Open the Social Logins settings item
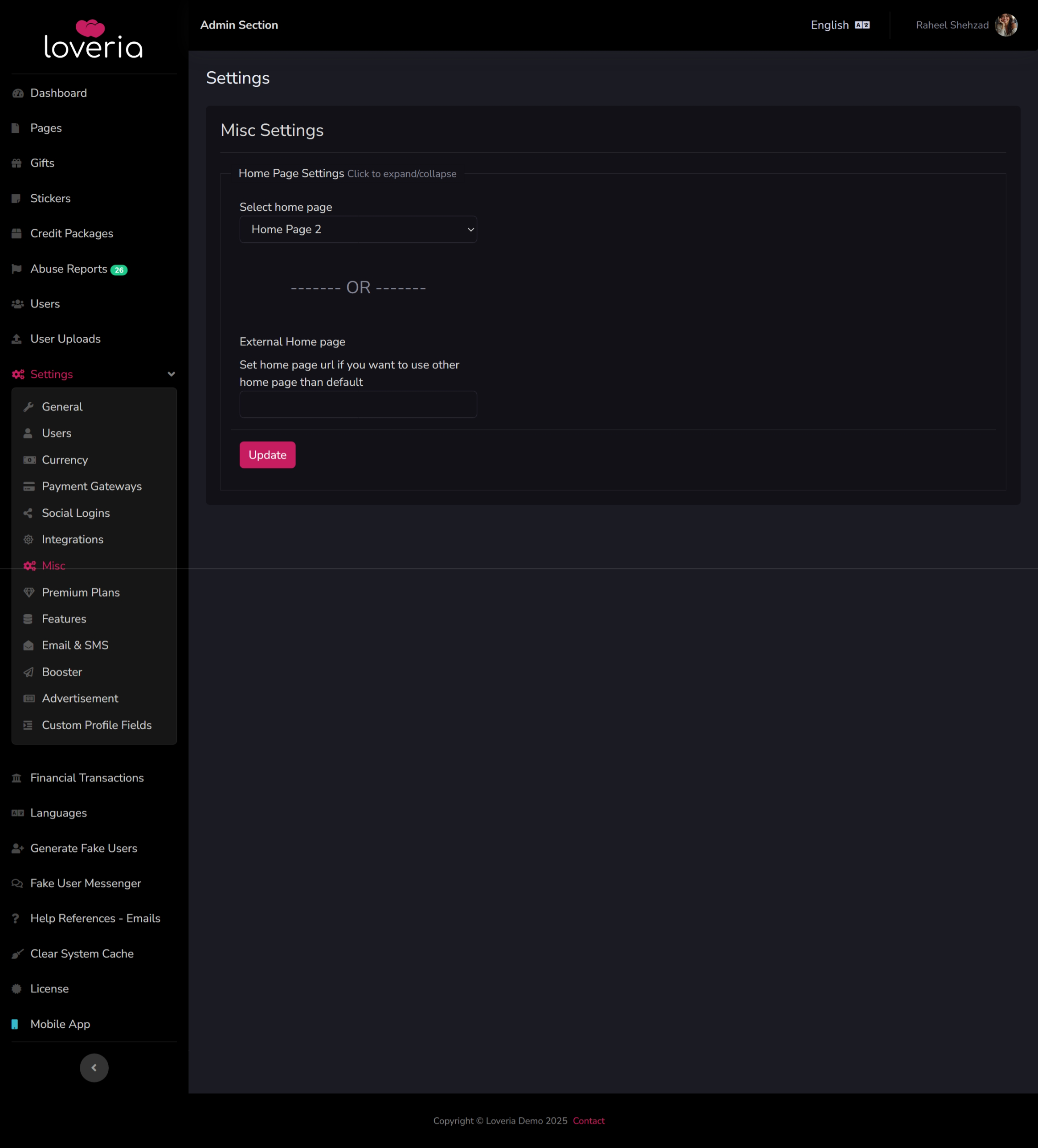1038x1148 pixels. point(76,513)
